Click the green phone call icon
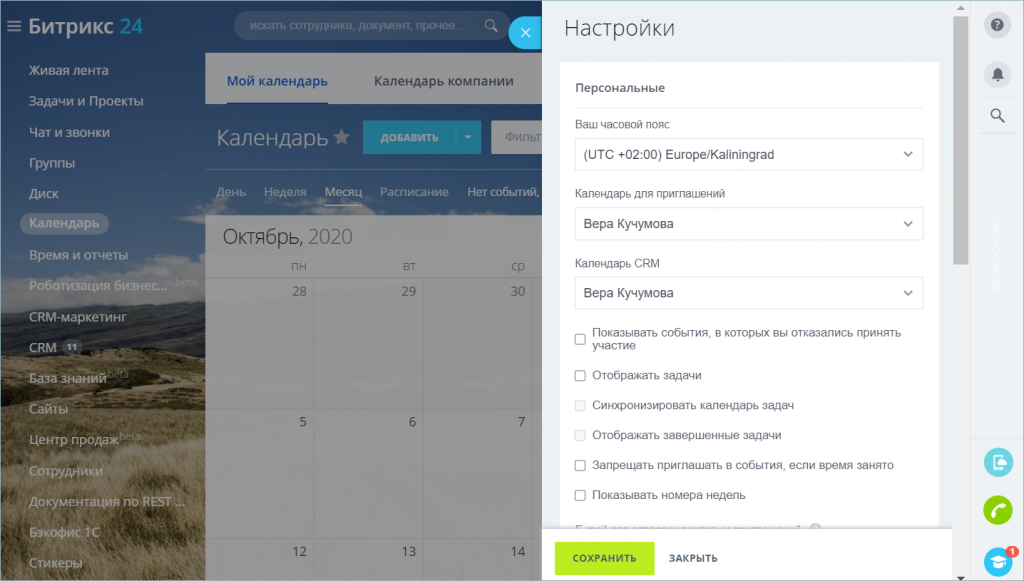 coord(998,510)
